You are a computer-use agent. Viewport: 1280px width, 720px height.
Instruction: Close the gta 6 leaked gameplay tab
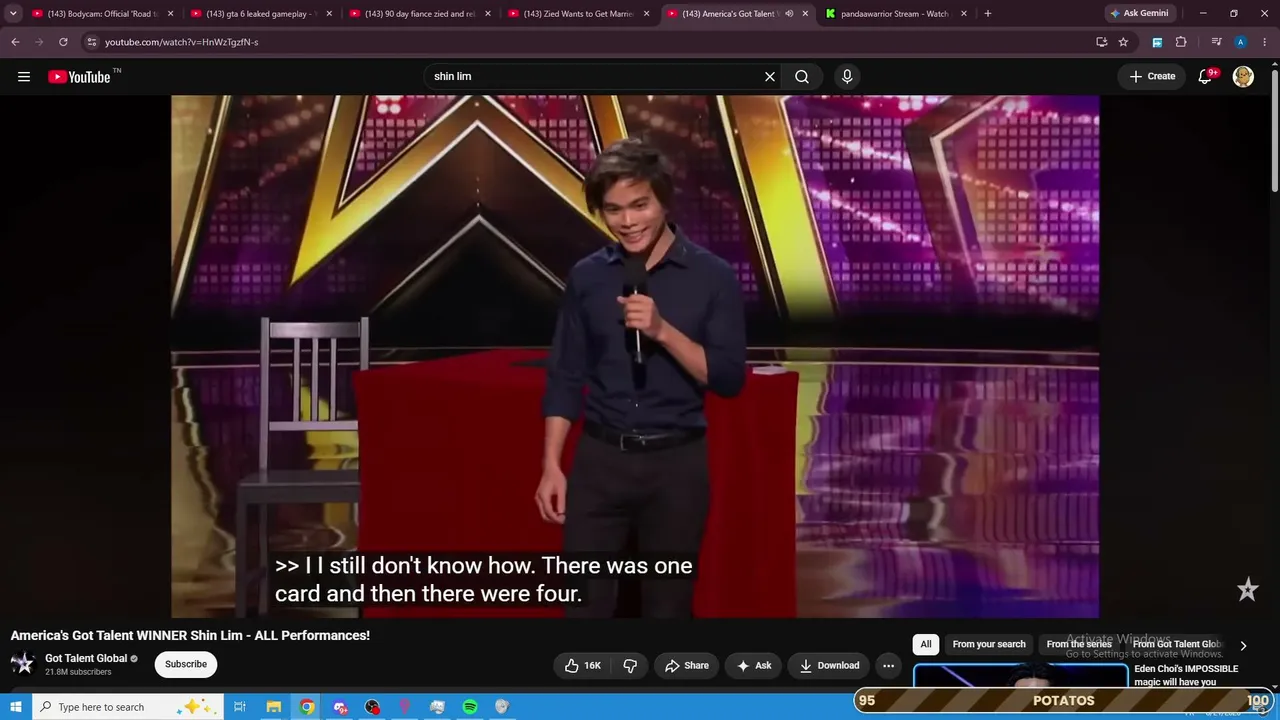329,14
